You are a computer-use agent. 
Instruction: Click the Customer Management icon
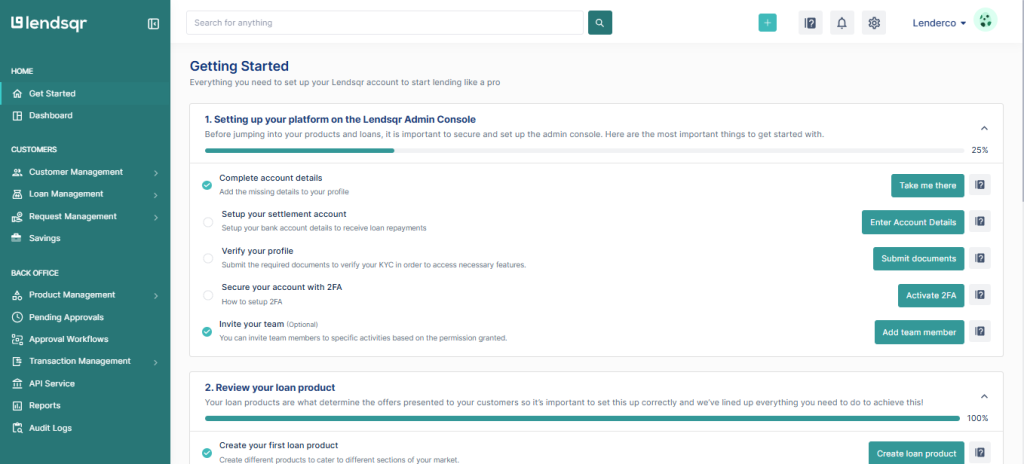coord(17,172)
